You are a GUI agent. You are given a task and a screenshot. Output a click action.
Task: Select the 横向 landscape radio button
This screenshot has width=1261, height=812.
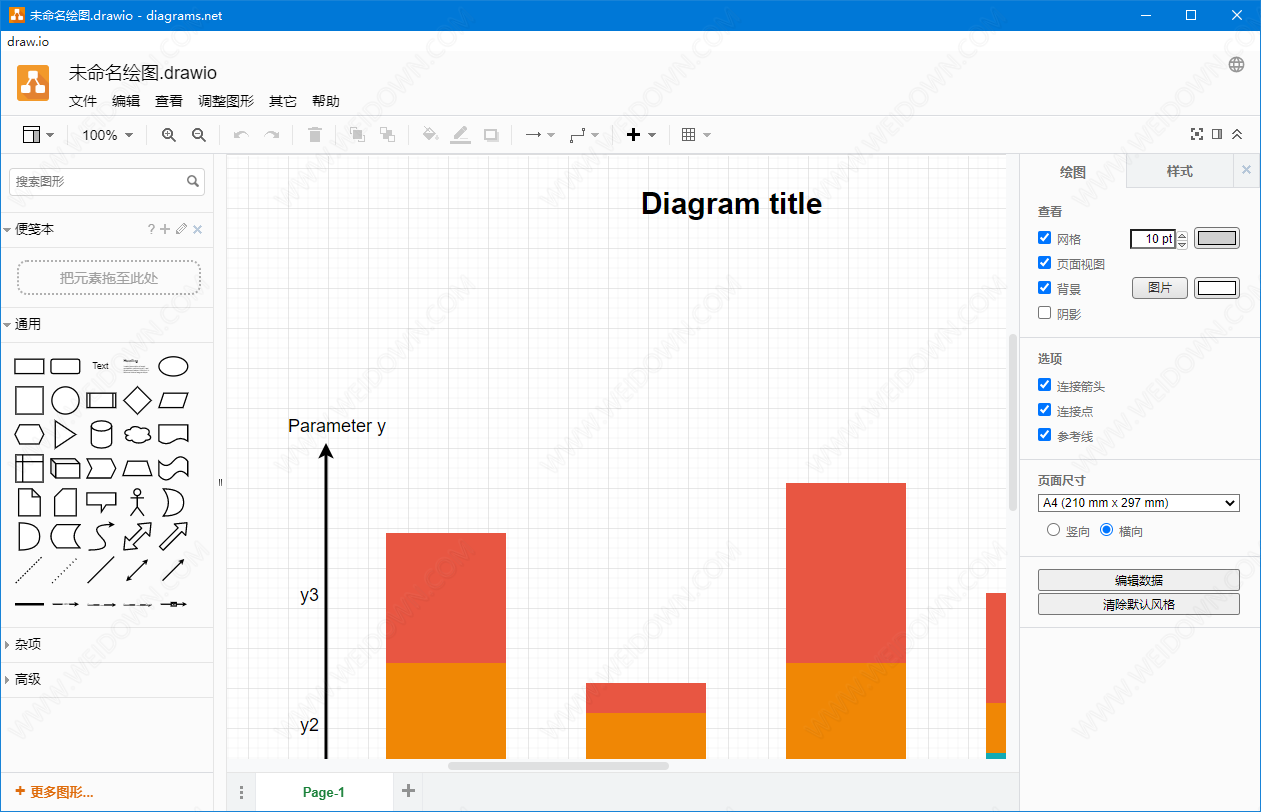pyautogui.click(x=1107, y=530)
